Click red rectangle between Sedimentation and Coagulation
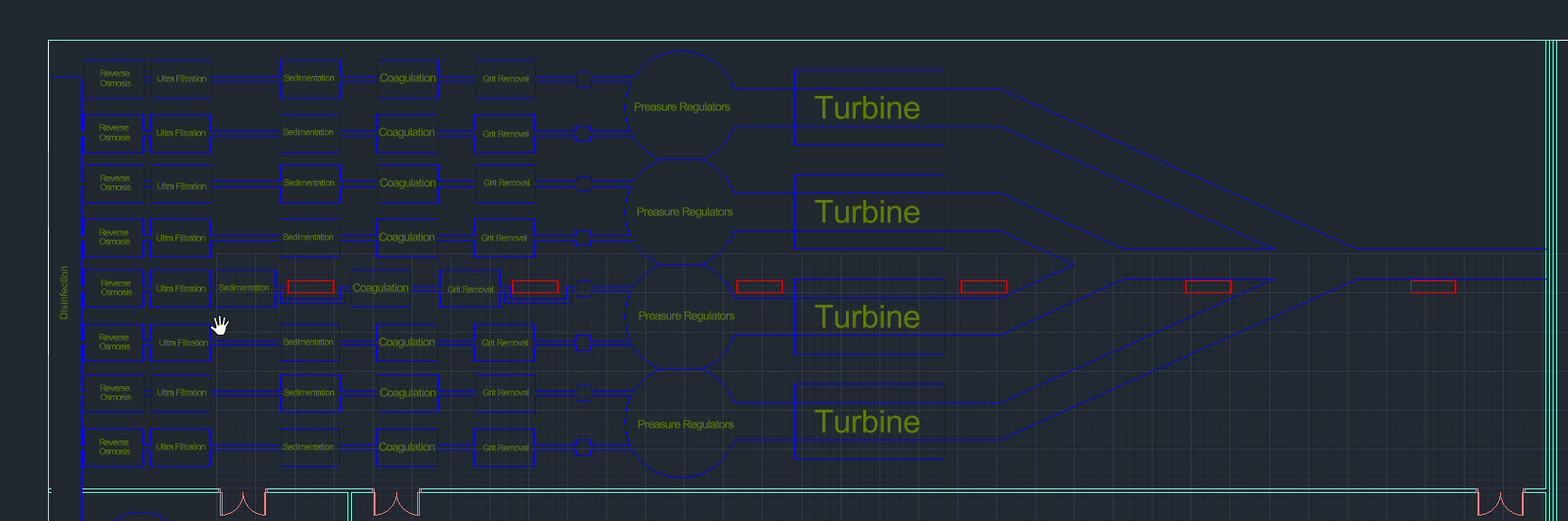This screenshot has height=521, width=1568. pos(310,287)
